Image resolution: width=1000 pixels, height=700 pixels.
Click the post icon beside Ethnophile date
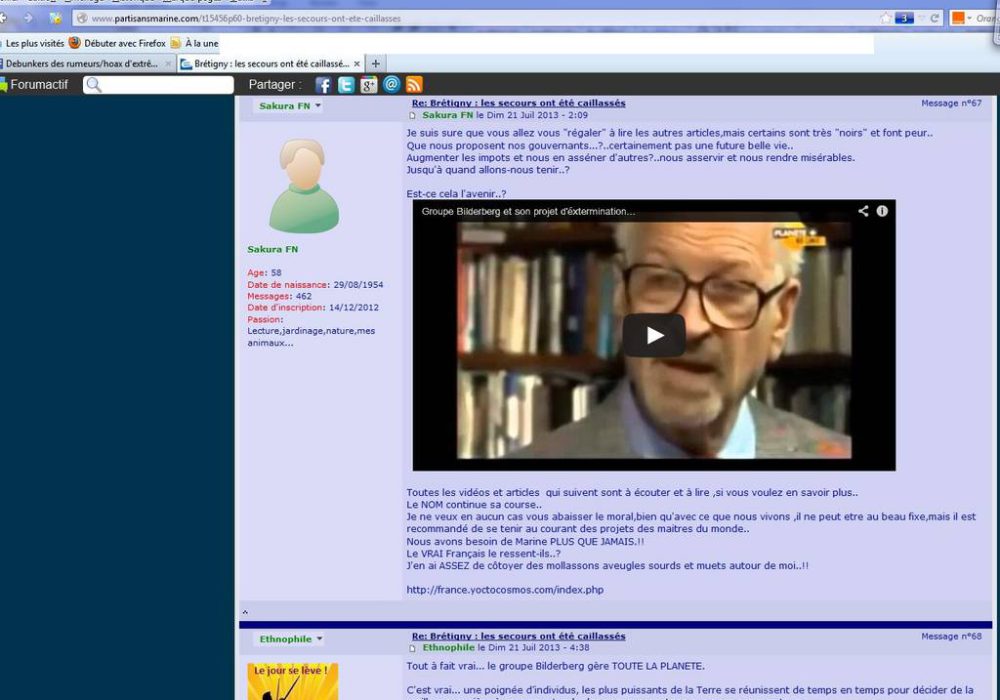(x=413, y=648)
